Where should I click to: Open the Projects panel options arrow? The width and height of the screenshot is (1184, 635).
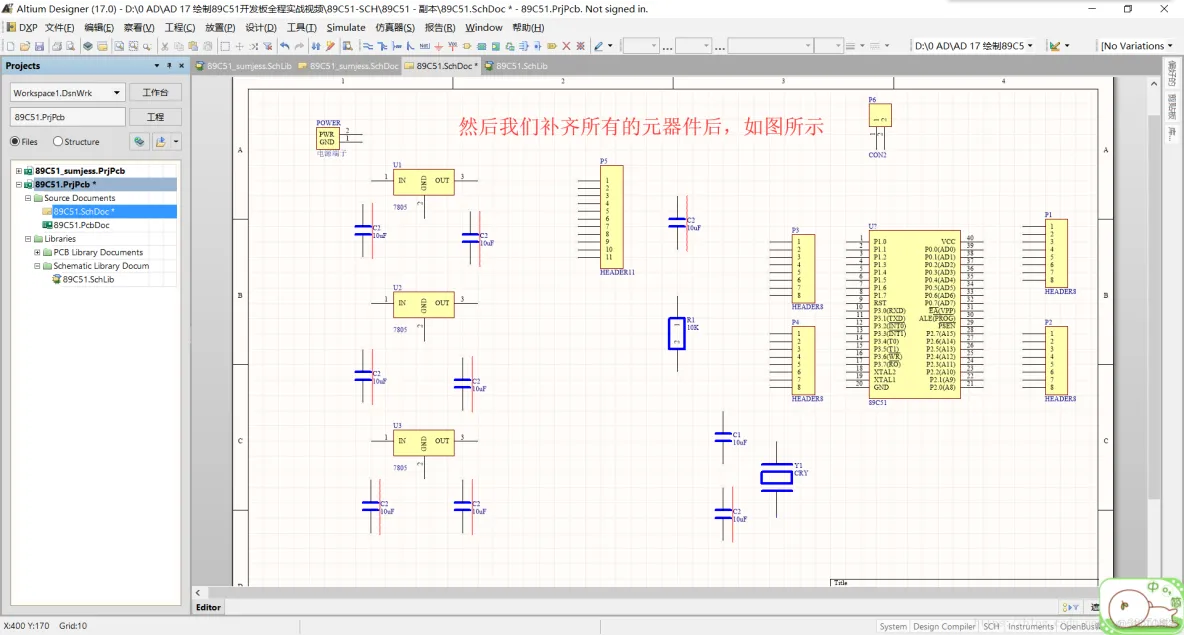pyautogui.click(x=156, y=66)
